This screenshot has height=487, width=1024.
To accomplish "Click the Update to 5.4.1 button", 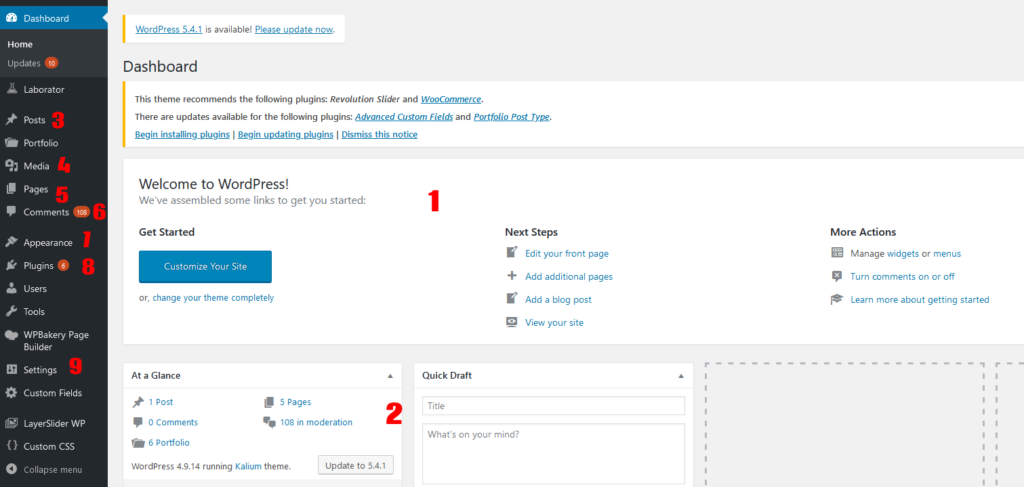I will [x=356, y=466].
